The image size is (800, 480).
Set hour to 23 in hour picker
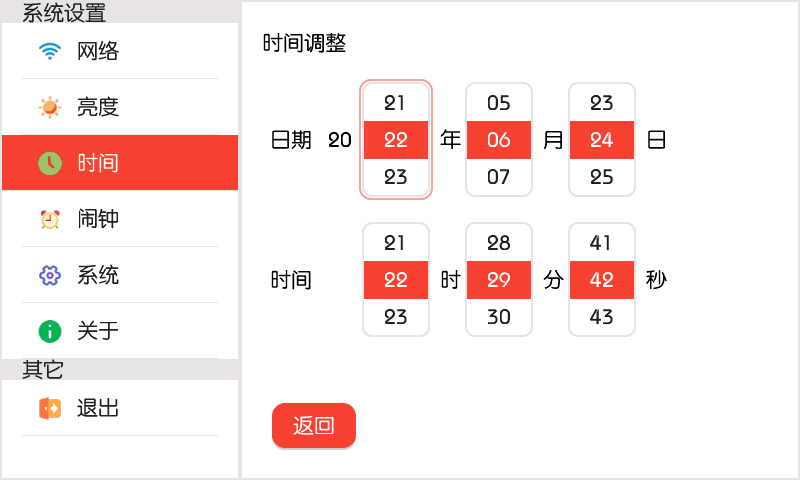pos(395,317)
